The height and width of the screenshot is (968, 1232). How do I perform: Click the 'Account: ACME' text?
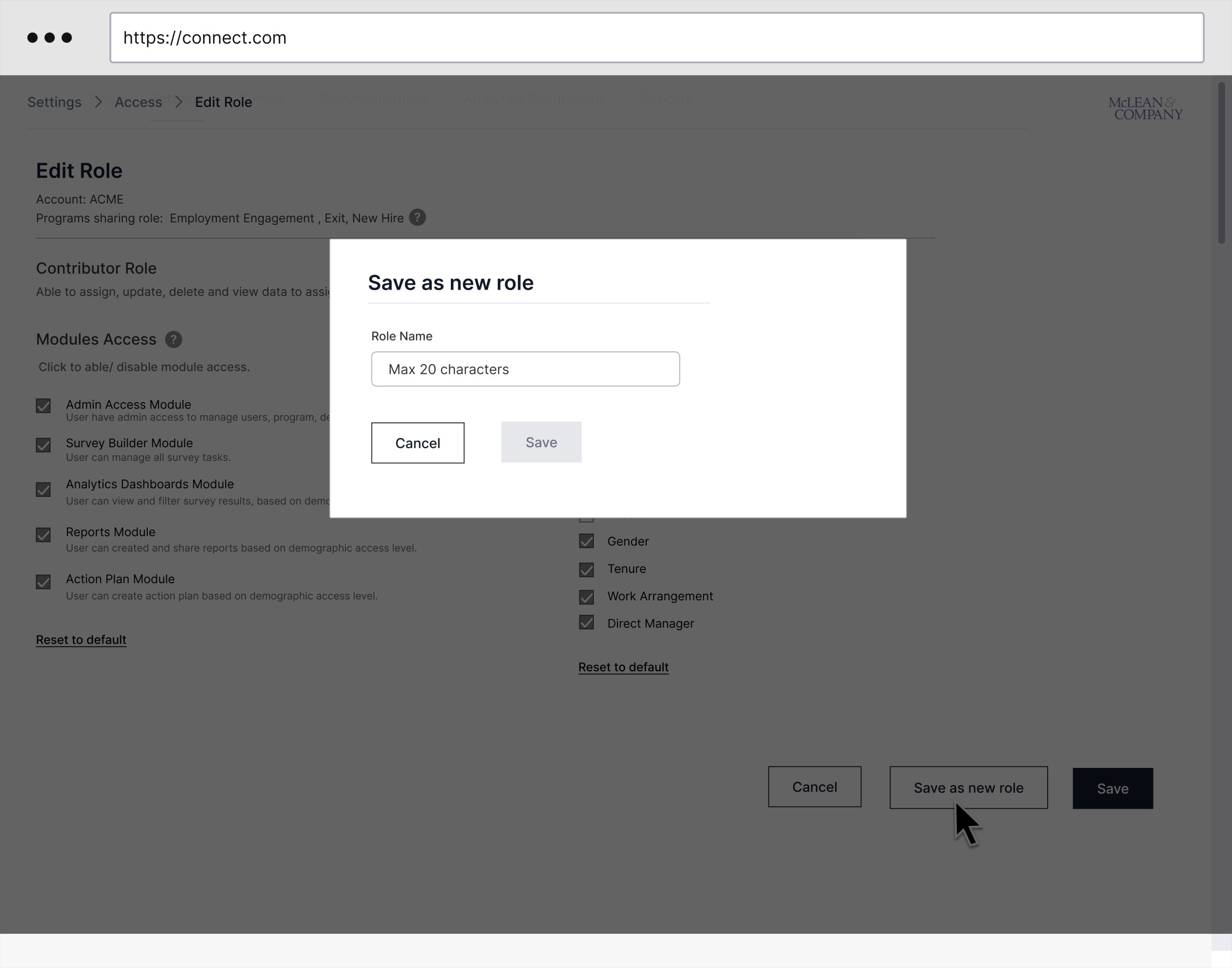point(79,200)
